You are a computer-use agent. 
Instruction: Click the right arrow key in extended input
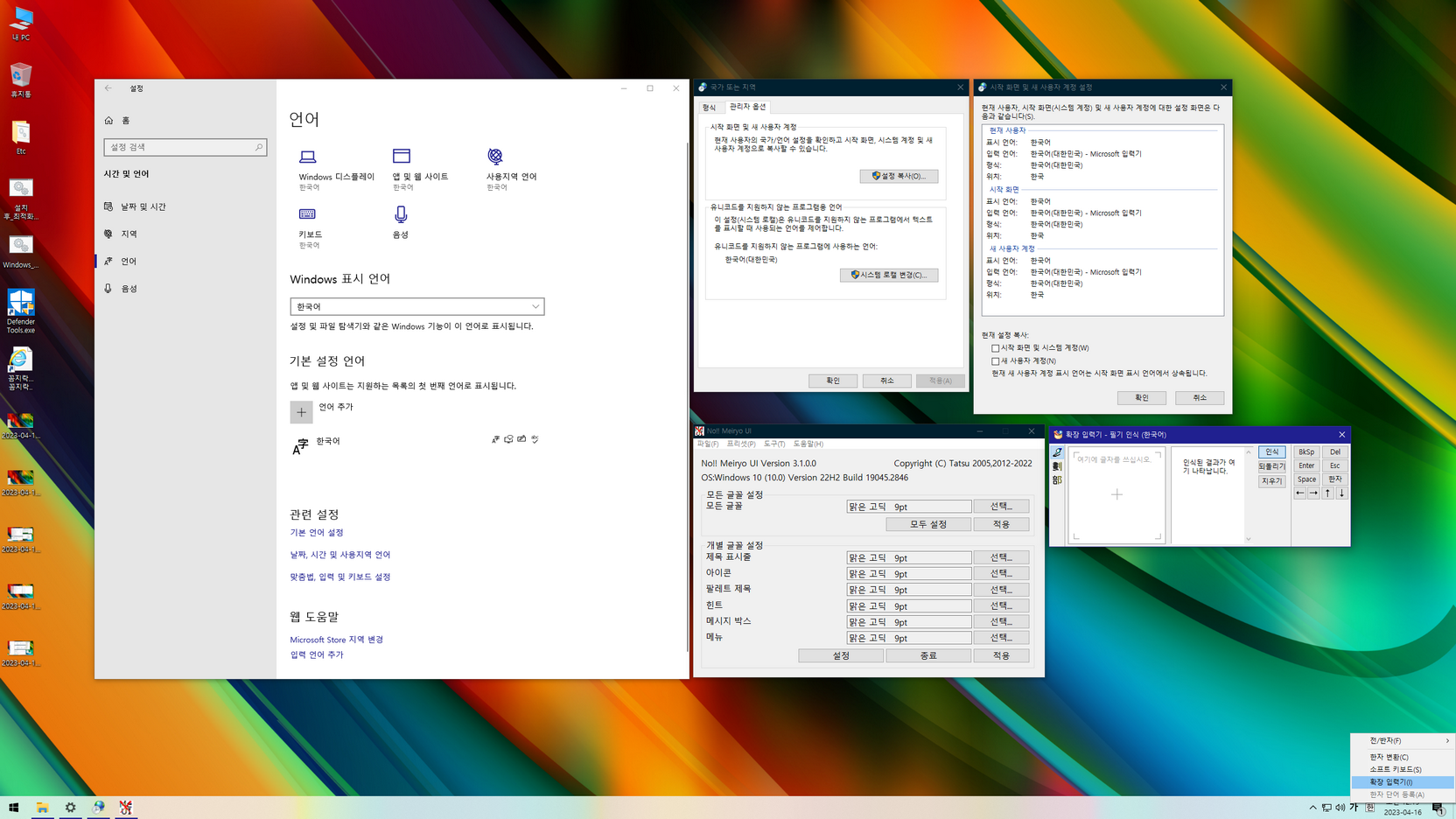(1313, 493)
